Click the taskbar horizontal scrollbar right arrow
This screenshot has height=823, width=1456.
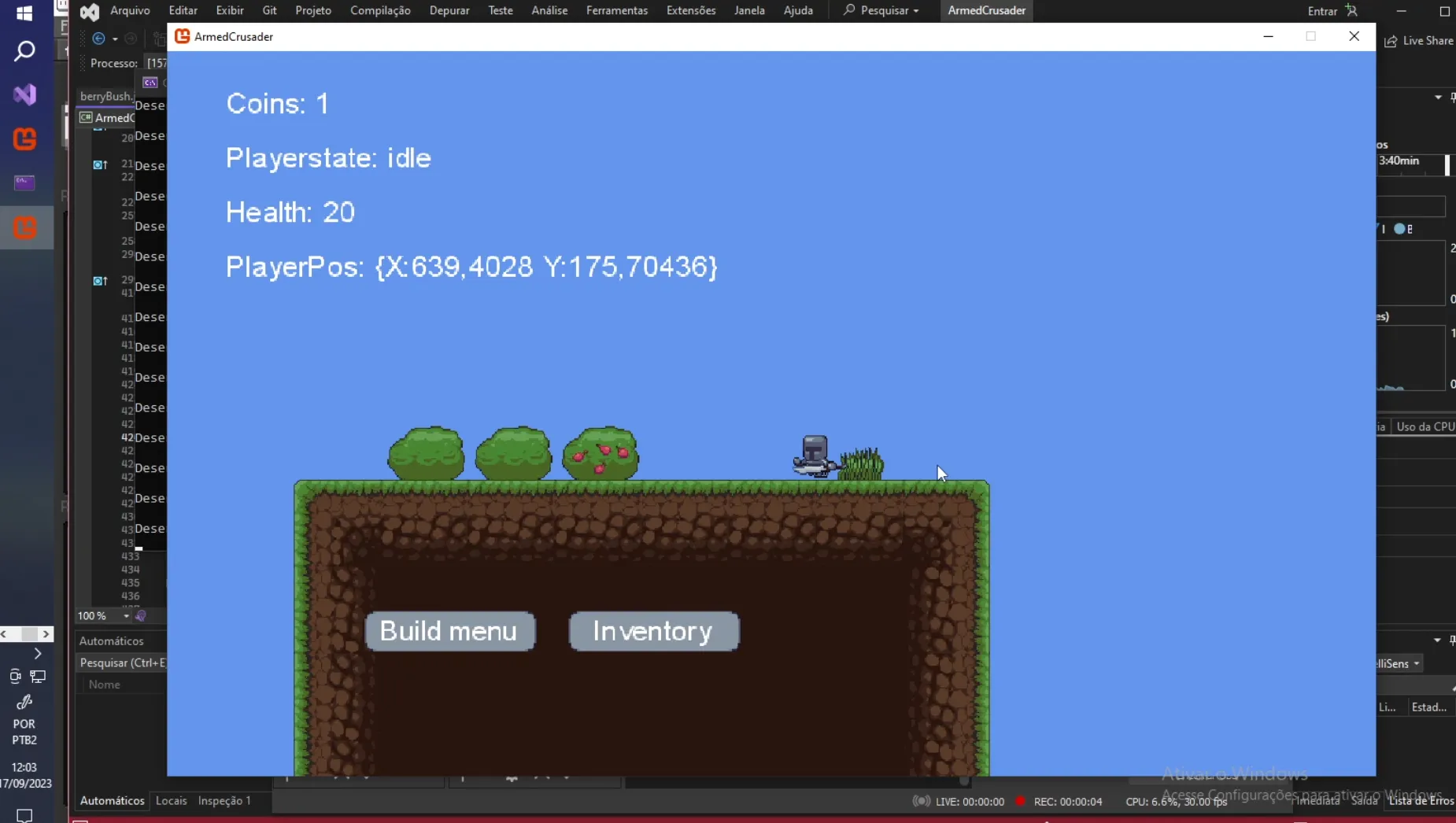coord(46,634)
